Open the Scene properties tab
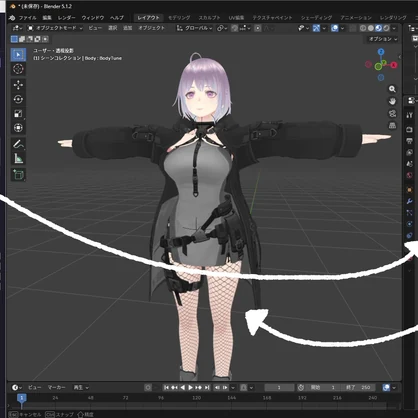 (x=410, y=164)
